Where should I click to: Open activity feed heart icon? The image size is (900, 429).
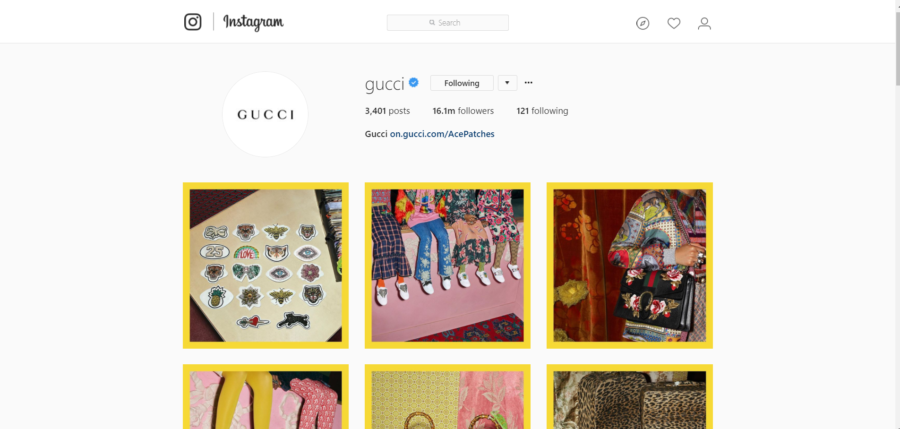[x=674, y=24]
